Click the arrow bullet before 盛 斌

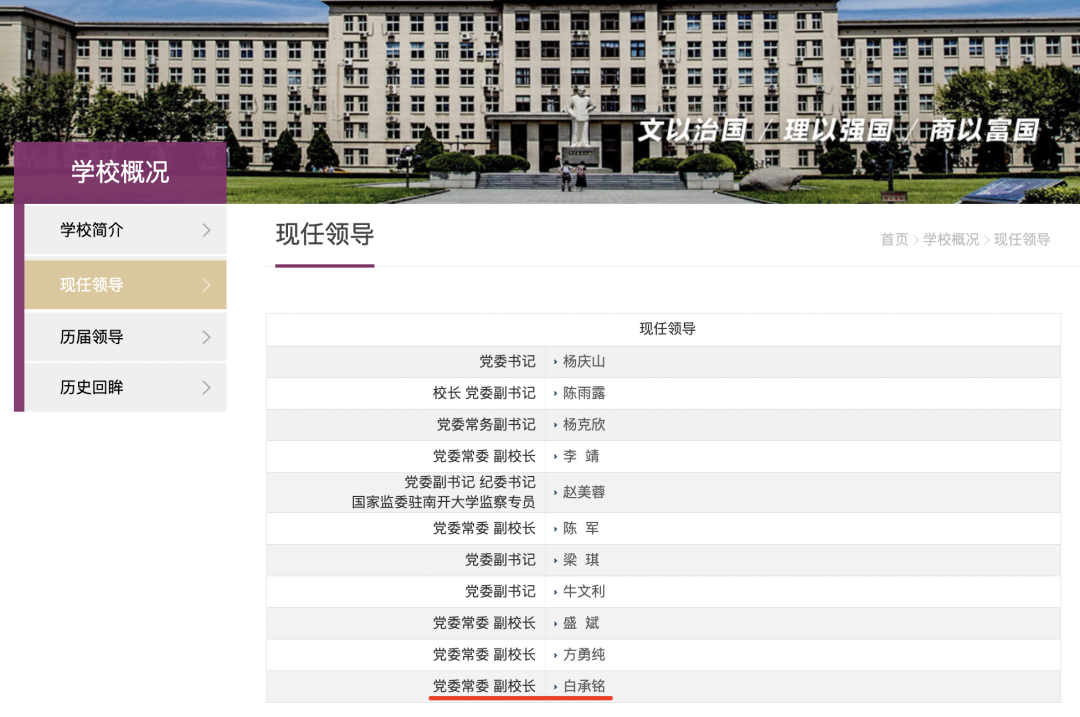(556, 623)
